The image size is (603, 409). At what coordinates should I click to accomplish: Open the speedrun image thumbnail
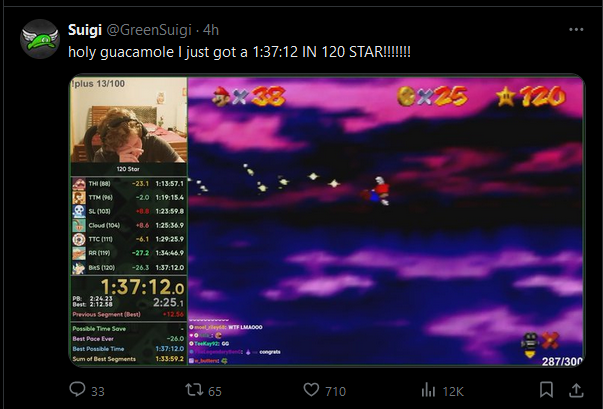[x=327, y=221]
